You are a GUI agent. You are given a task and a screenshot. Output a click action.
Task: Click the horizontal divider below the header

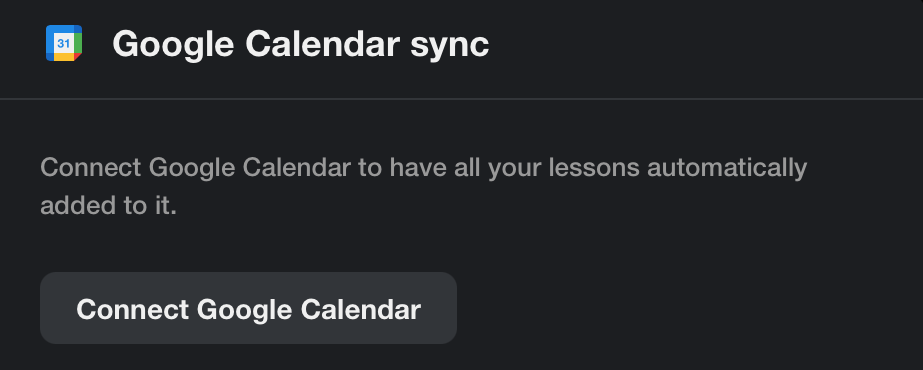(x=462, y=99)
